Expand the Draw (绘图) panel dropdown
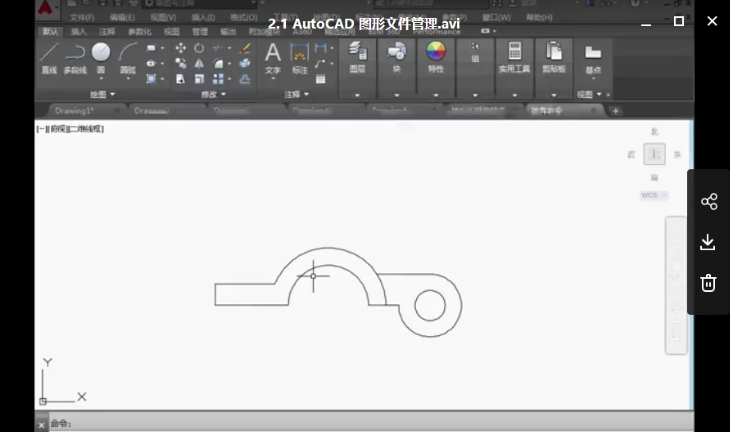The height and width of the screenshot is (432, 730). coord(102,94)
